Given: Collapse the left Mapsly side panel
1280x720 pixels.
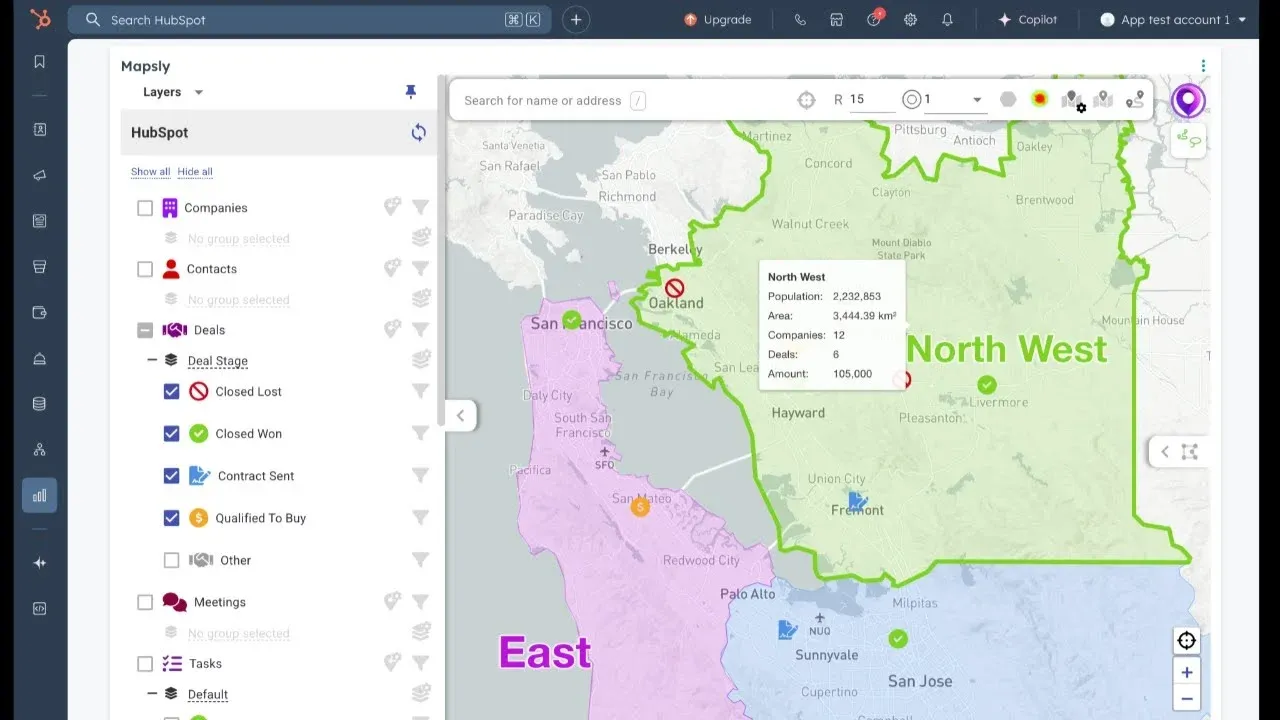Looking at the screenshot, I should pyautogui.click(x=460, y=416).
